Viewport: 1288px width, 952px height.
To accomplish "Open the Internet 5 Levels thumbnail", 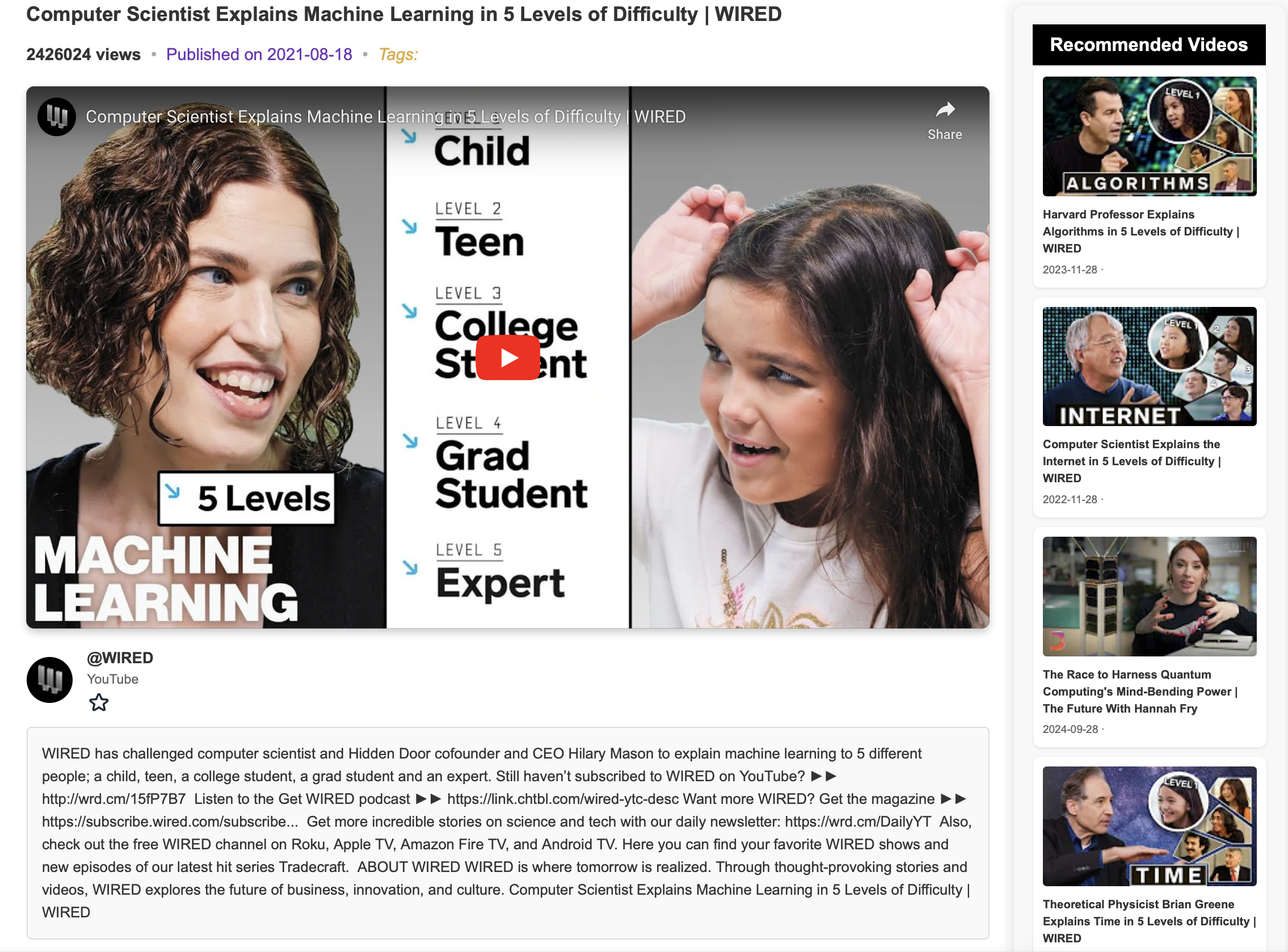I will (x=1149, y=367).
